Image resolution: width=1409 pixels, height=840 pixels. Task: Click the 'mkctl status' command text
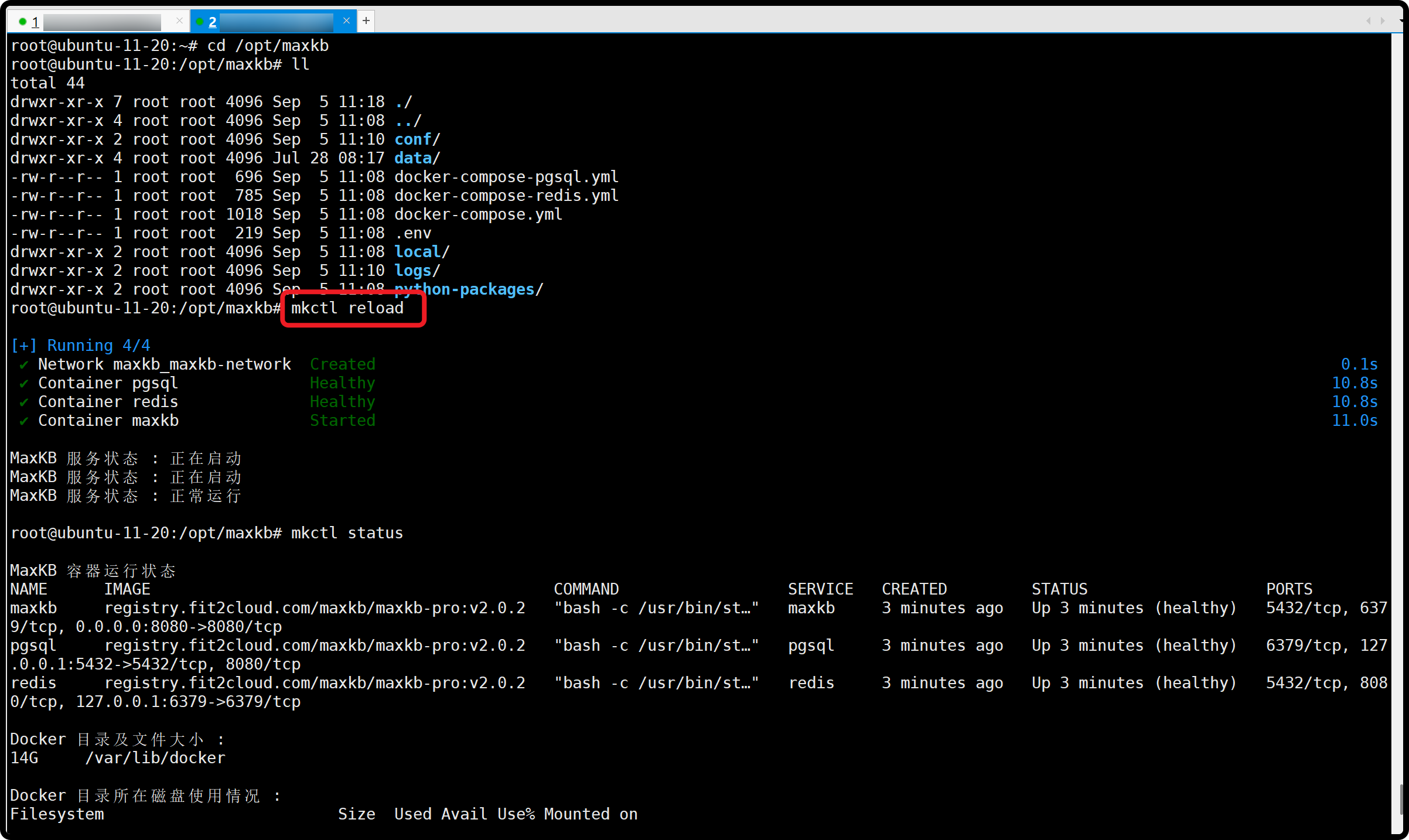coord(347,533)
